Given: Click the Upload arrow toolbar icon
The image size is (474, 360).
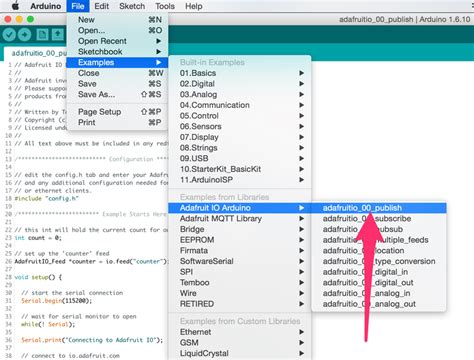Looking at the screenshot, I should (24, 34).
